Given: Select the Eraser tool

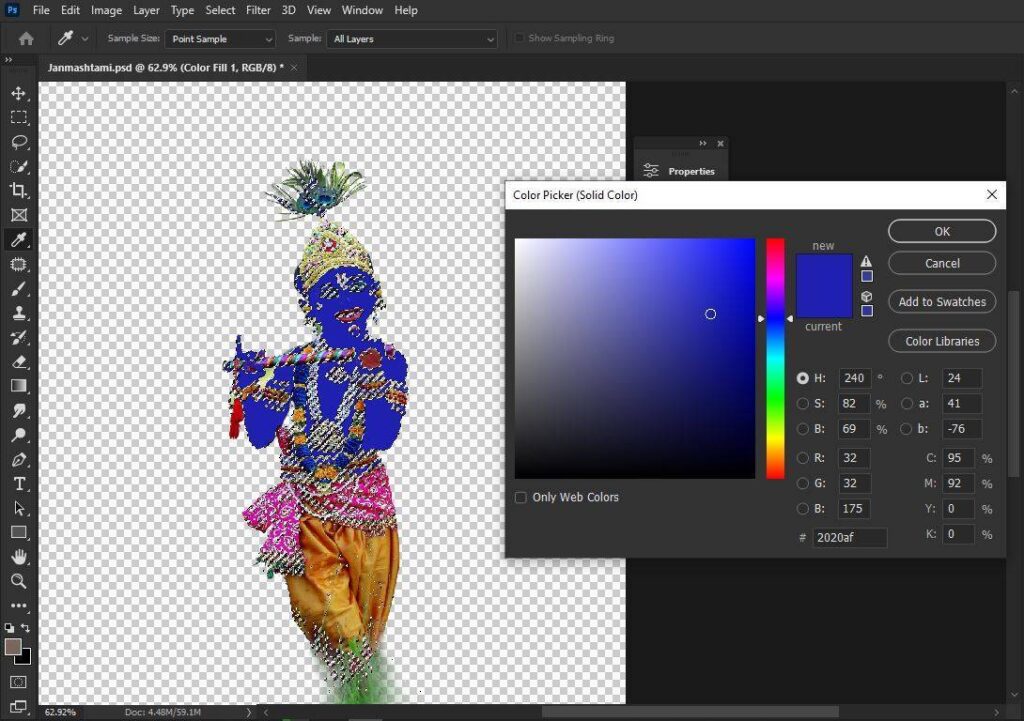Looking at the screenshot, I should click(18, 362).
